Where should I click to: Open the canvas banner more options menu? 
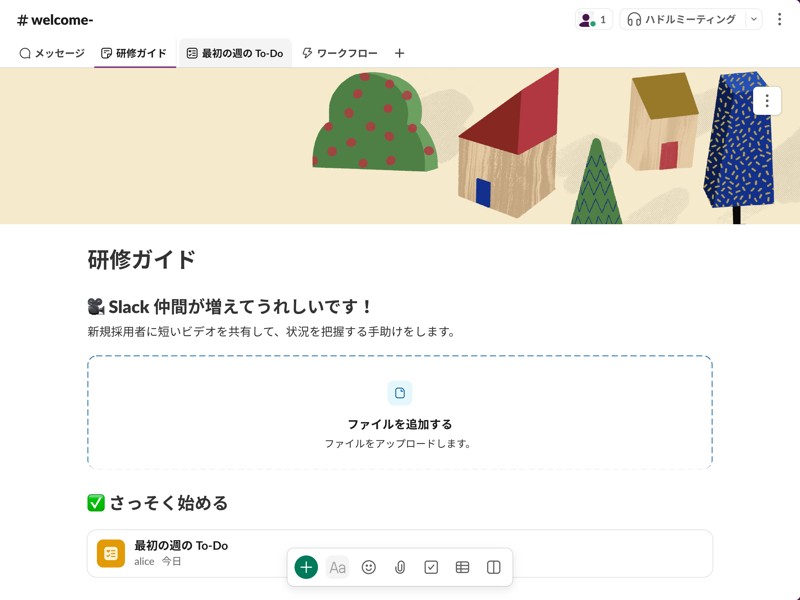point(767,101)
